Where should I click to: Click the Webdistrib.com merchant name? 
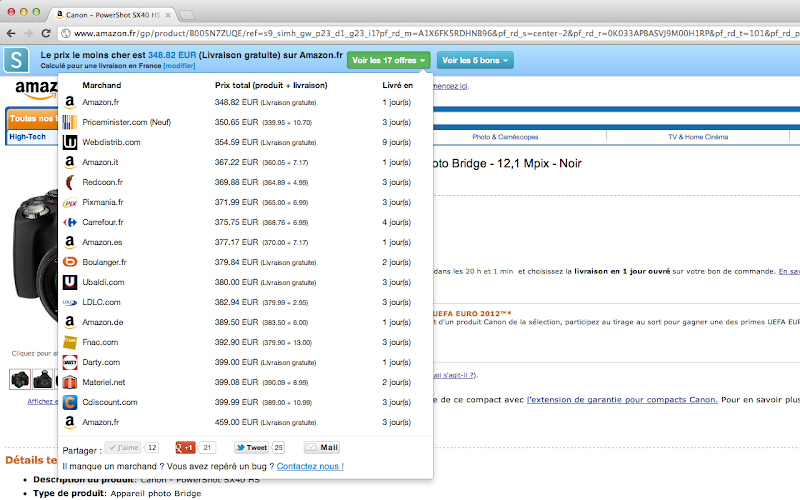111,142
